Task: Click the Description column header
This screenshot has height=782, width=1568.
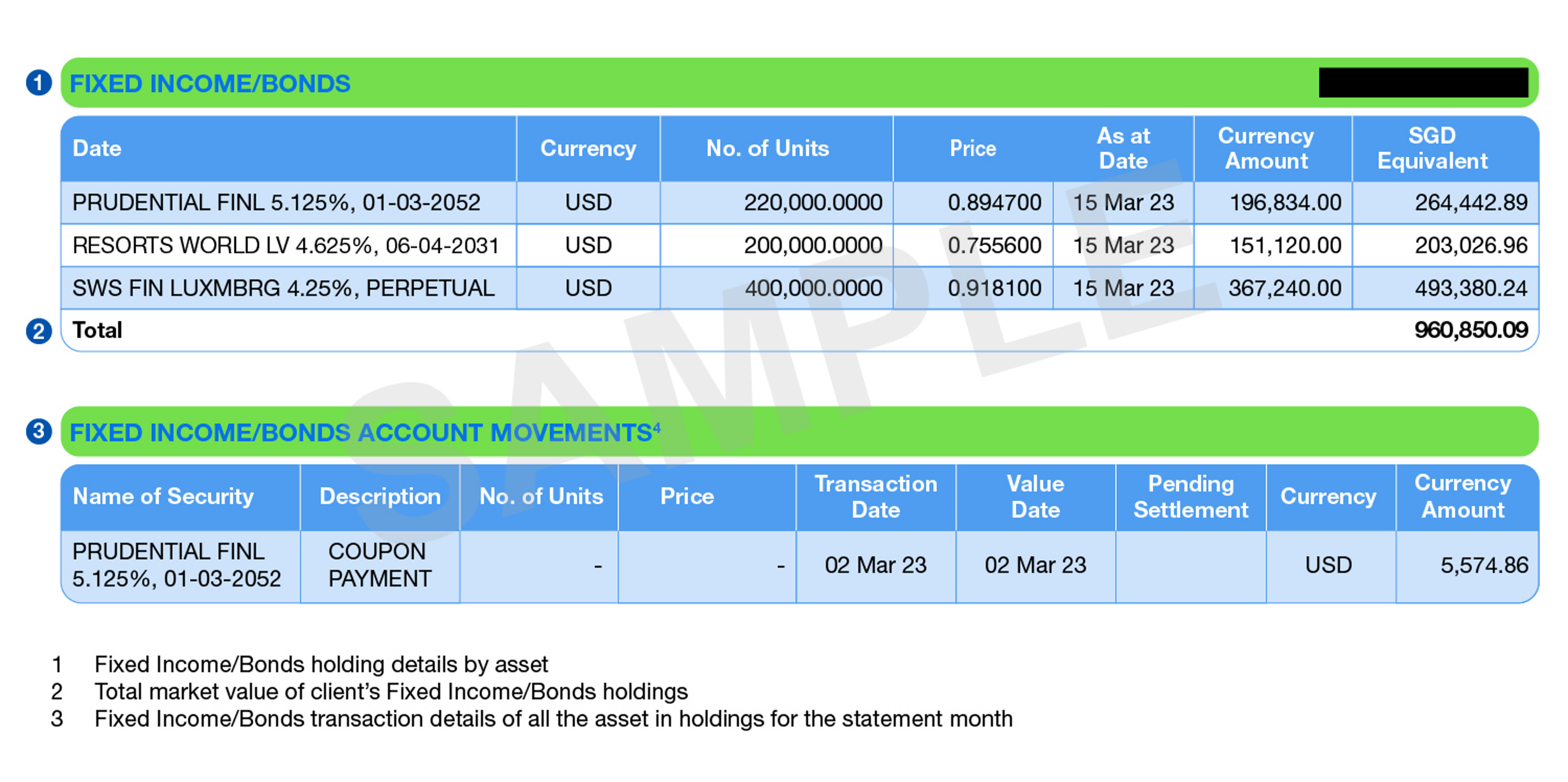Action: (x=381, y=497)
